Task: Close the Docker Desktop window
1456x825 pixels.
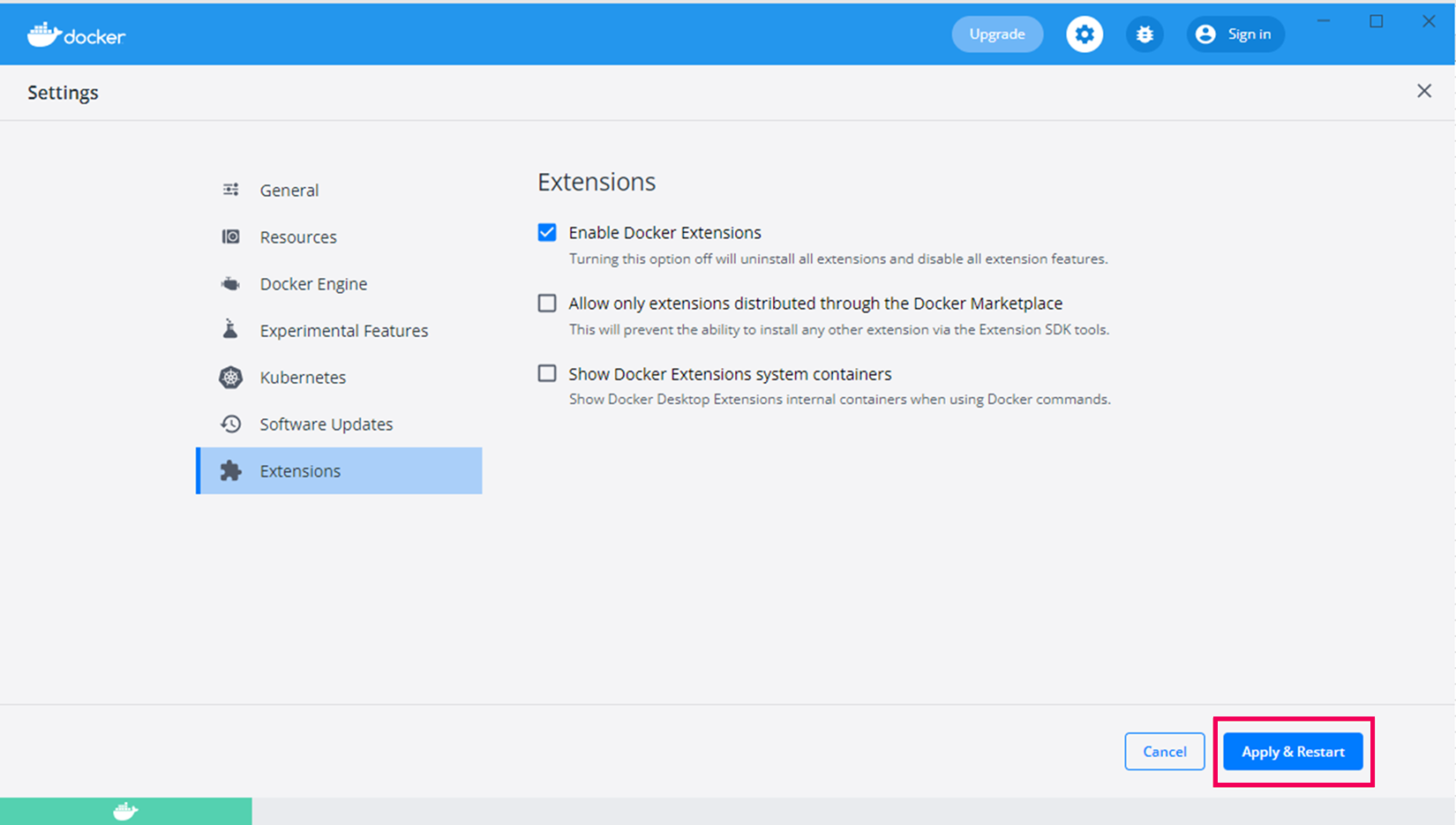Action: (1429, 21)
